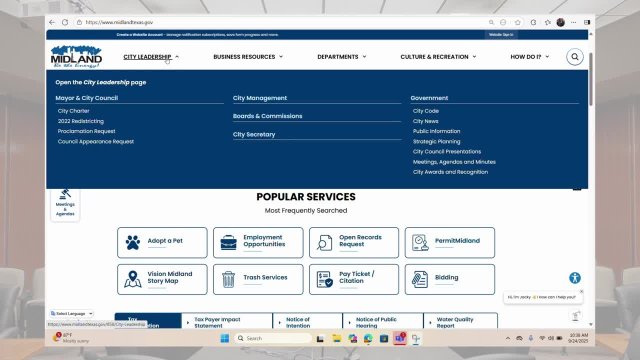Screen dimensions: 640x360
Task: Open Microsoft Teams from the taskbar
Action: [x=400, y=338]
